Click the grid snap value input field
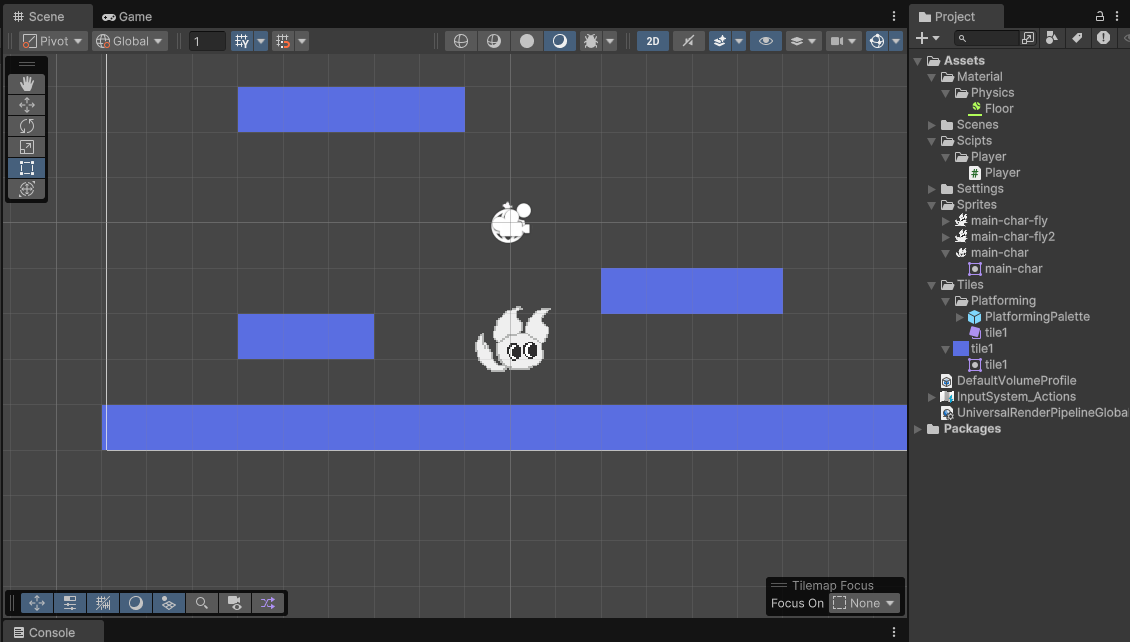Viewport: 1130px width, 642px height. pos(207,41)
